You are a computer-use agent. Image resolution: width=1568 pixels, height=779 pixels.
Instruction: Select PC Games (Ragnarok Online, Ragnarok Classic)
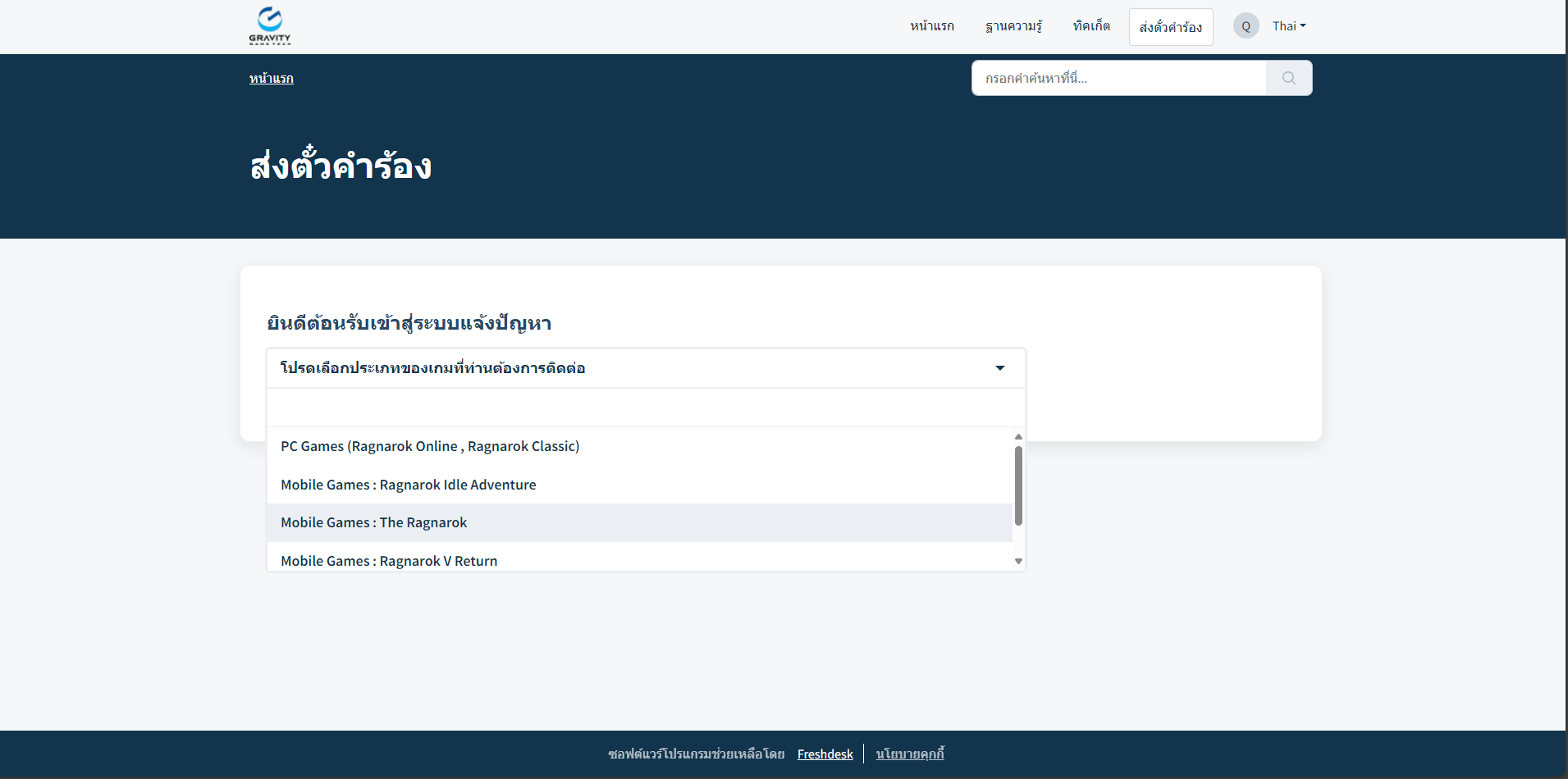pyautogui.click(x=640, y=446)
